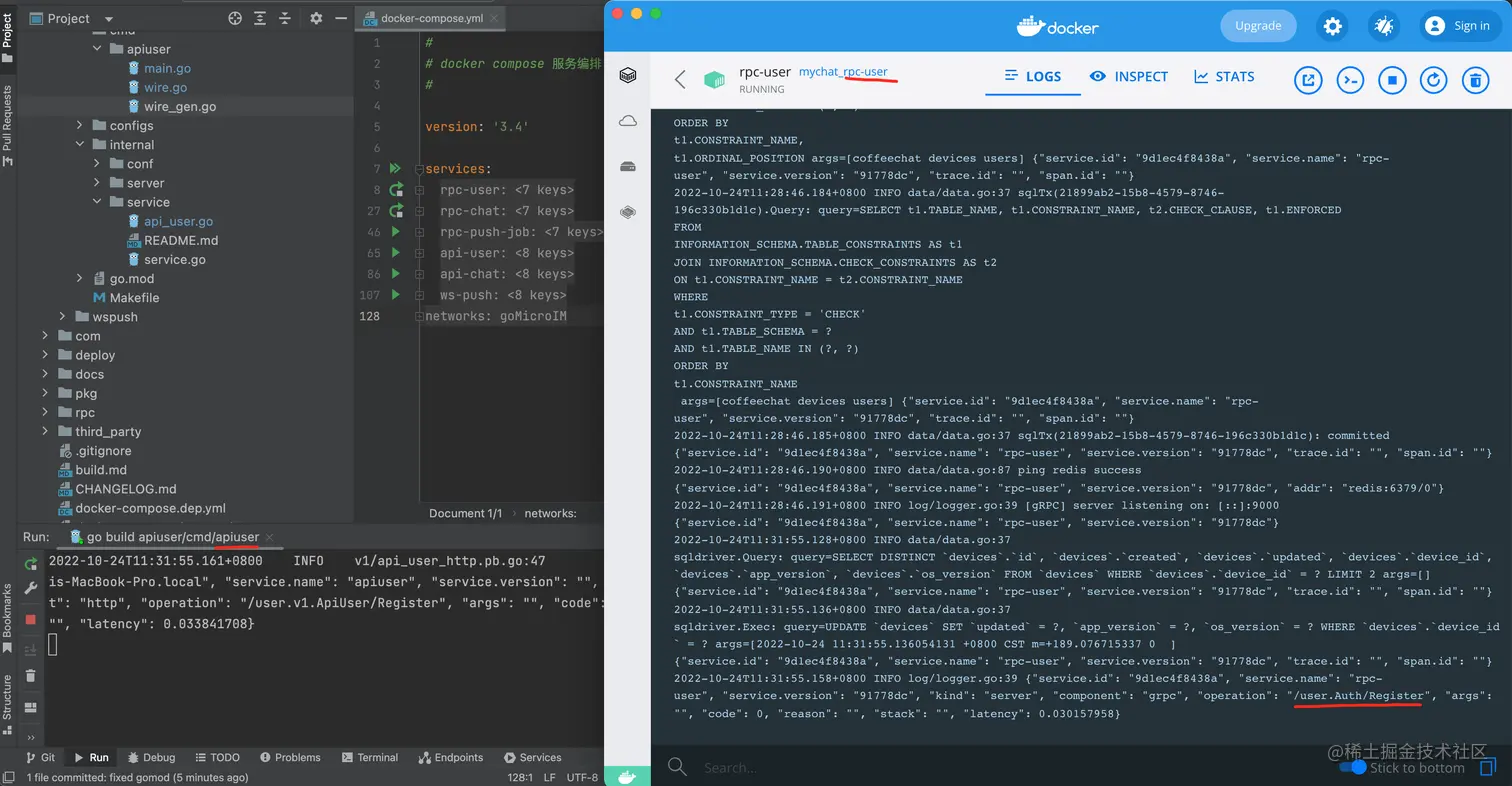Image resolution: width=1512 pixels, height=786 pixels.
Task: Toggle Stick to bottom switch
Action: pos(1353,767)
